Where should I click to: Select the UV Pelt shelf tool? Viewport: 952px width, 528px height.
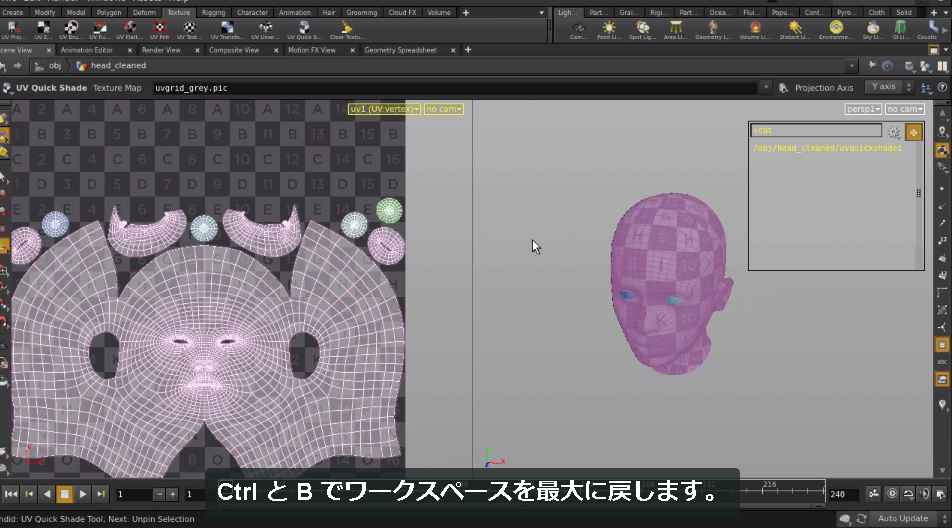tap(159, 29)
